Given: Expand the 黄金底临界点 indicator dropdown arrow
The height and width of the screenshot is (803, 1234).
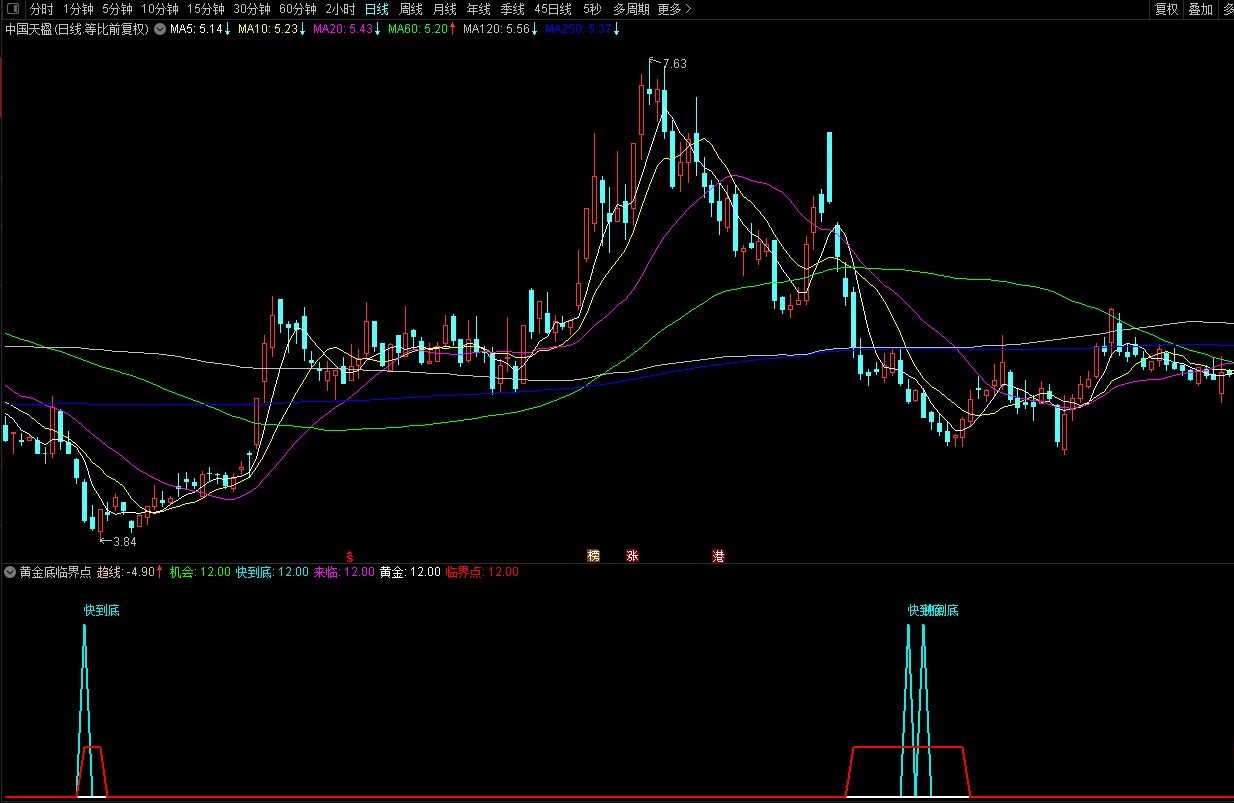Looking at the screenshot, I should click(x=10, y=572).
